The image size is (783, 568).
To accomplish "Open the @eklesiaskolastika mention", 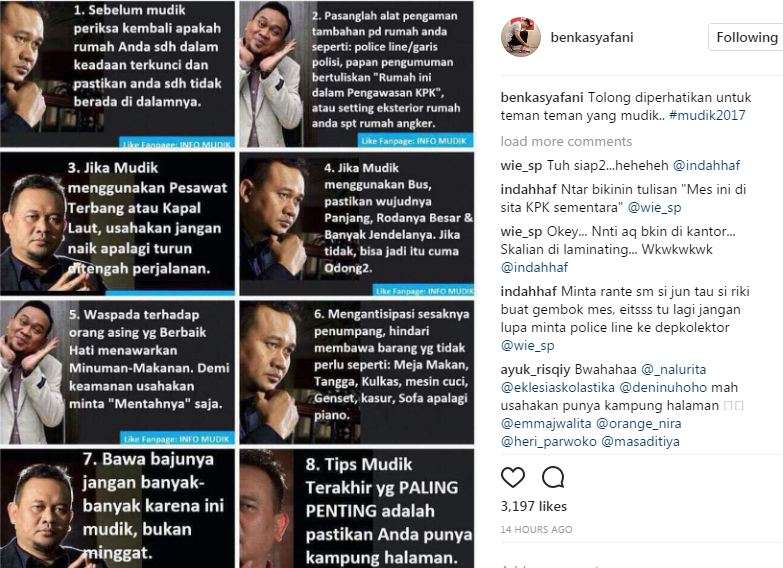I will click(x=557, y=387).
